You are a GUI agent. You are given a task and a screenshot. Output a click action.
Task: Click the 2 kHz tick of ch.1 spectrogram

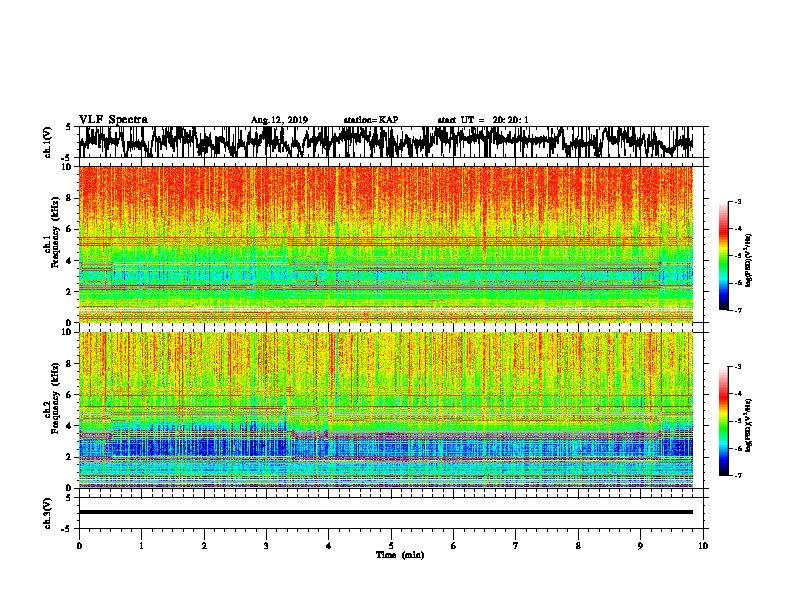[x=70, y=292]
